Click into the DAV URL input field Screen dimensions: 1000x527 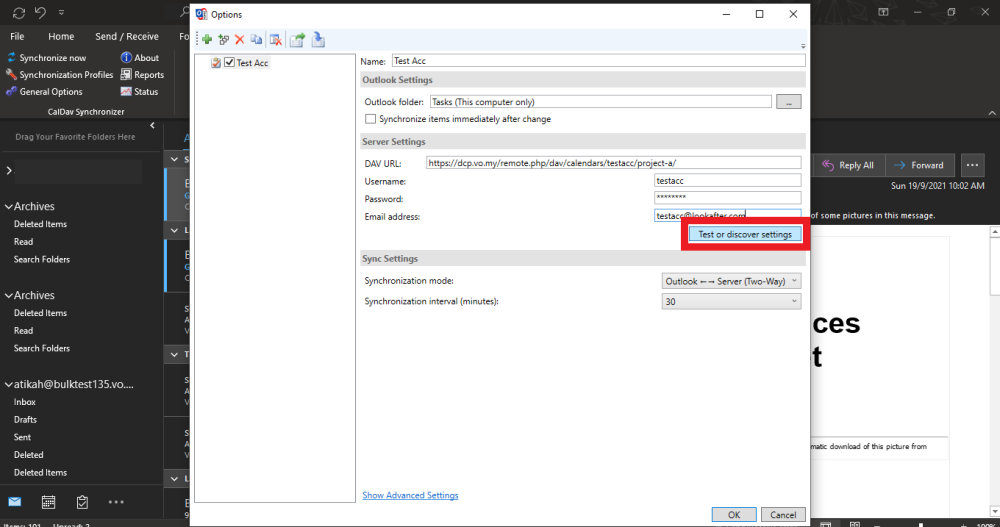tap(612, 162)
